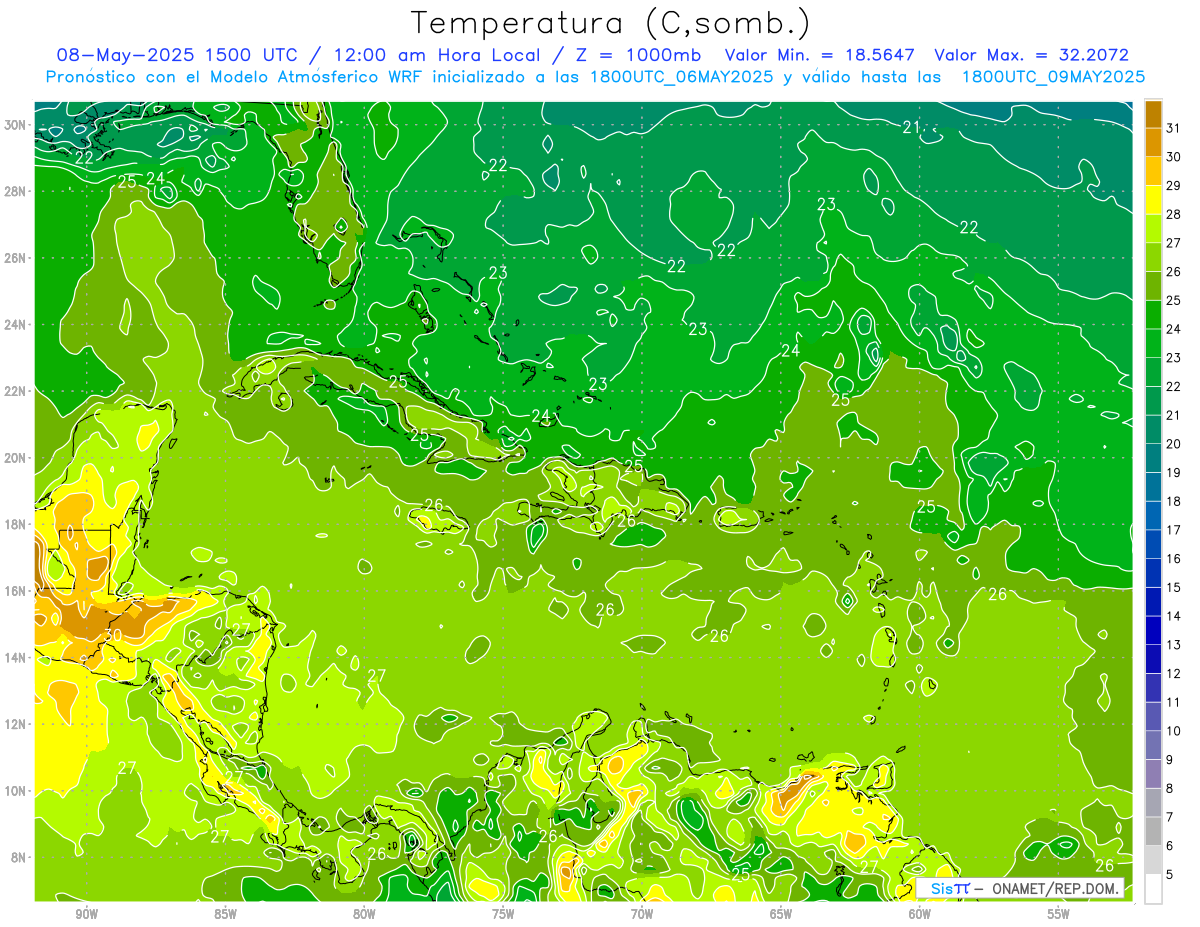This screenshot has height=927, width=1200.
Task: Pick the dark orange legend swatch above 31
Action: click(x=1153, y=114)
